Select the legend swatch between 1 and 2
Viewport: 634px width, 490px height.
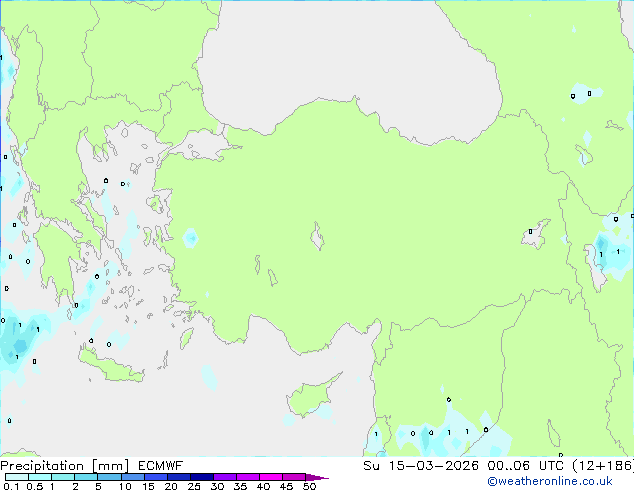pyautogui.click(x=63, y=477)
